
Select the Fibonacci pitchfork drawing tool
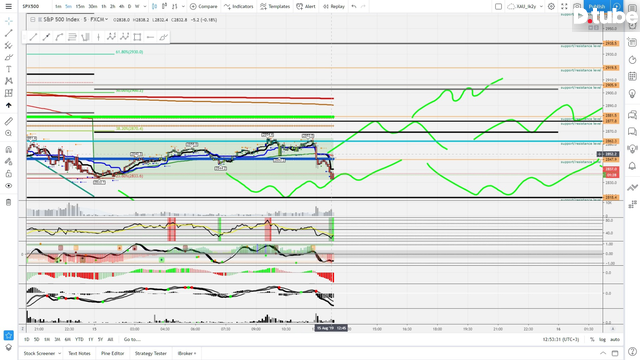point(9,45)
